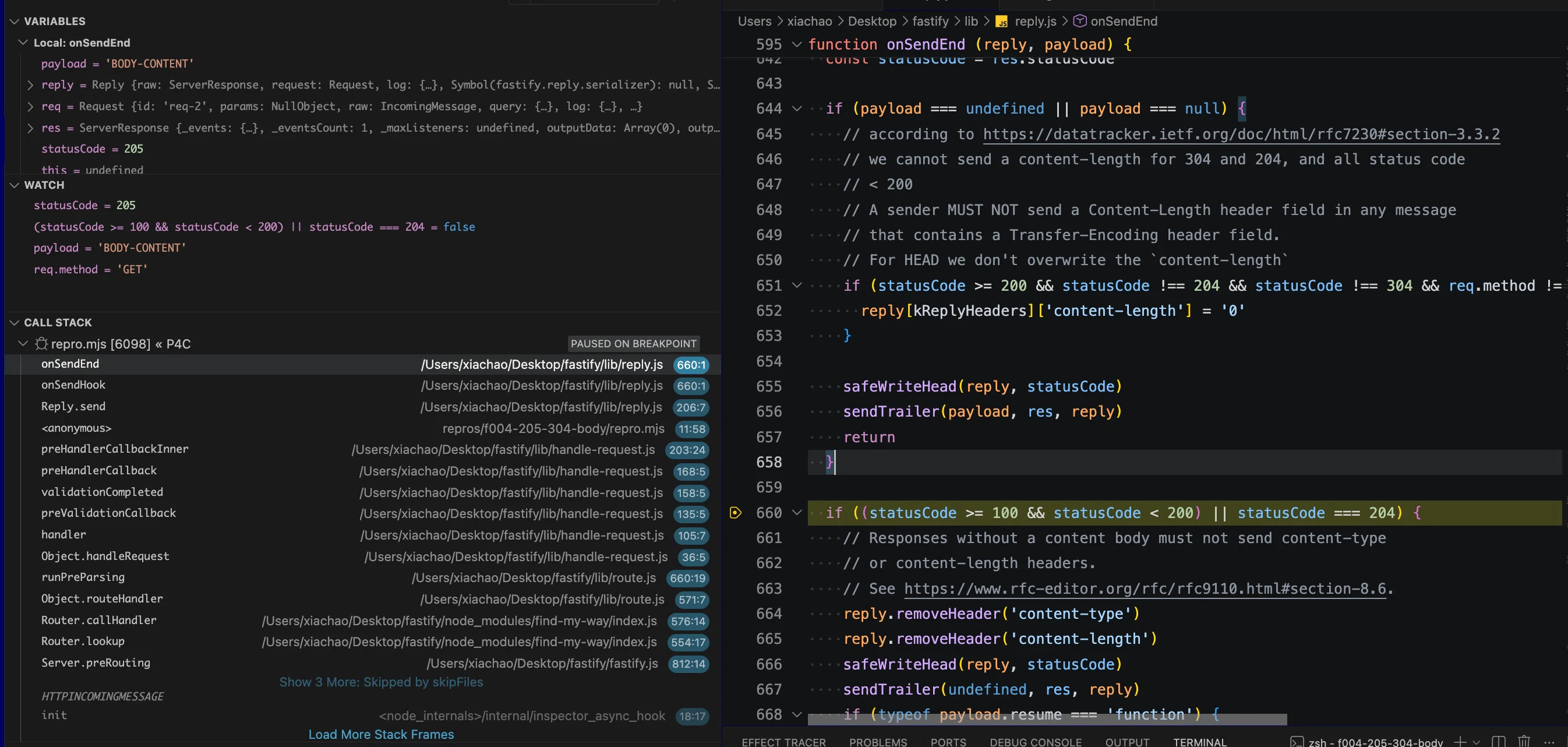Switch to the EFFECT TRACER tab
This screenshot has height=747, width=1568.
click(x=783, y=742)
